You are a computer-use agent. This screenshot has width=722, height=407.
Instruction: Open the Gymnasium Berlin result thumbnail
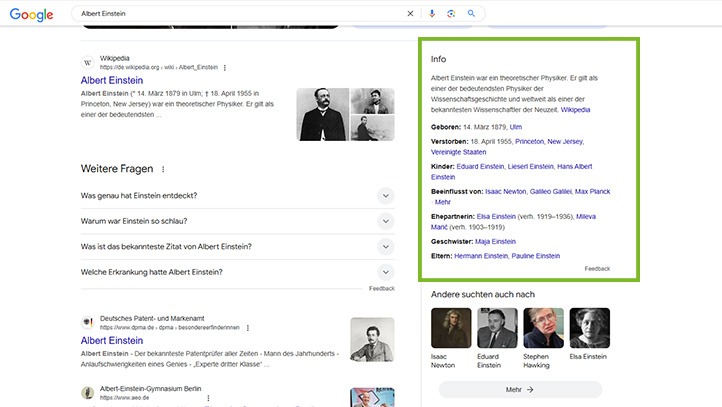pos(372,397)
